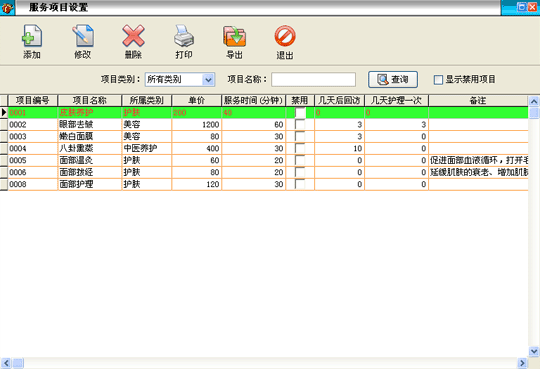Click the 删除 (Delete) red X icon
The width and height of the screenshot is (540, 369).
point(133,35)
